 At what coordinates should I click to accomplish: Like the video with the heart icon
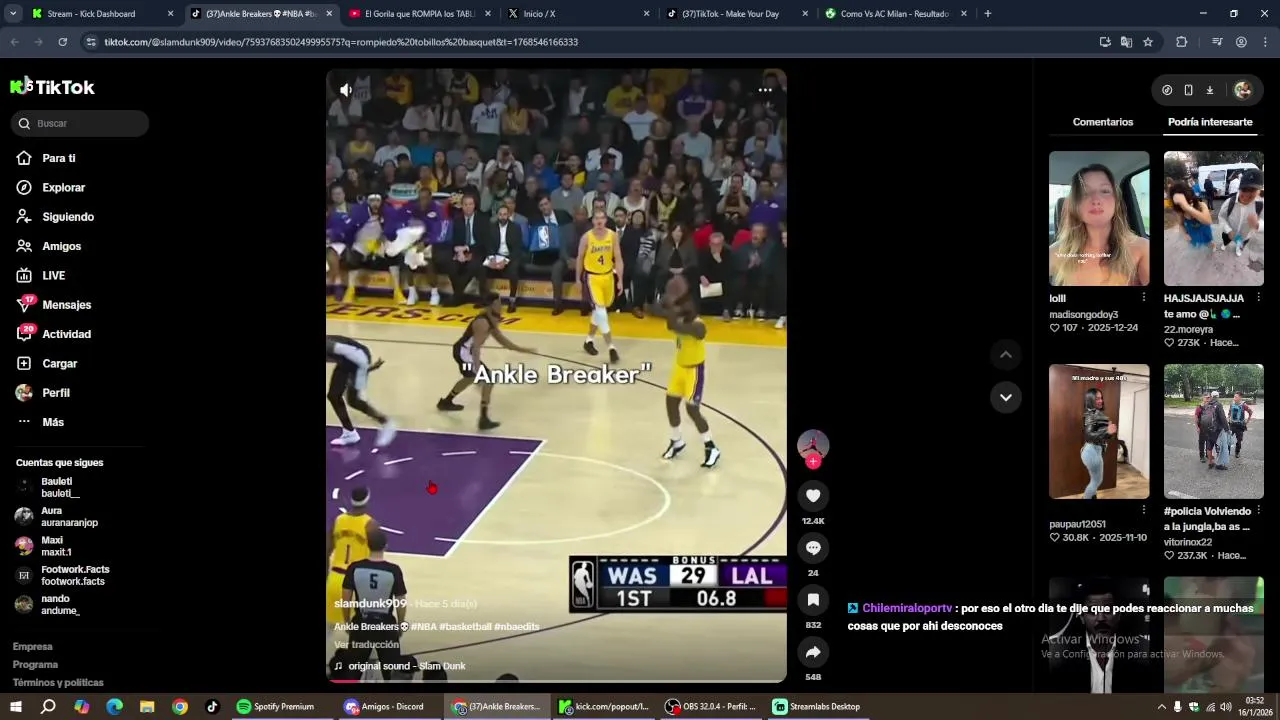[813, 496]
